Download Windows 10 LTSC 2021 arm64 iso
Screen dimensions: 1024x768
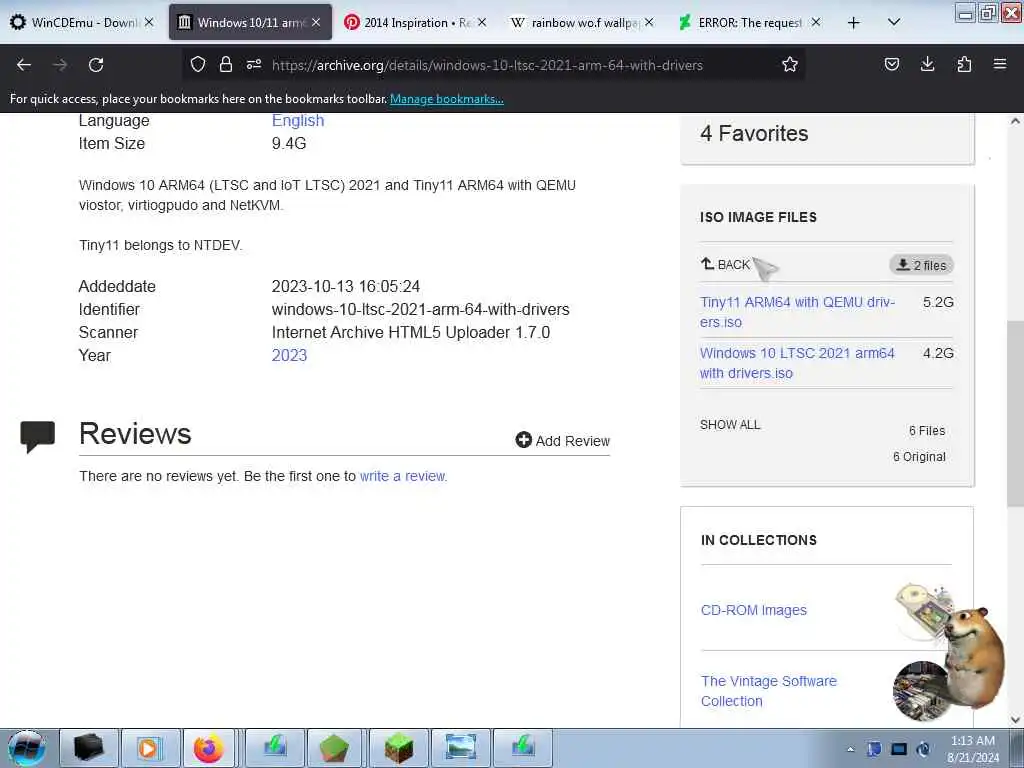[797, 363]
